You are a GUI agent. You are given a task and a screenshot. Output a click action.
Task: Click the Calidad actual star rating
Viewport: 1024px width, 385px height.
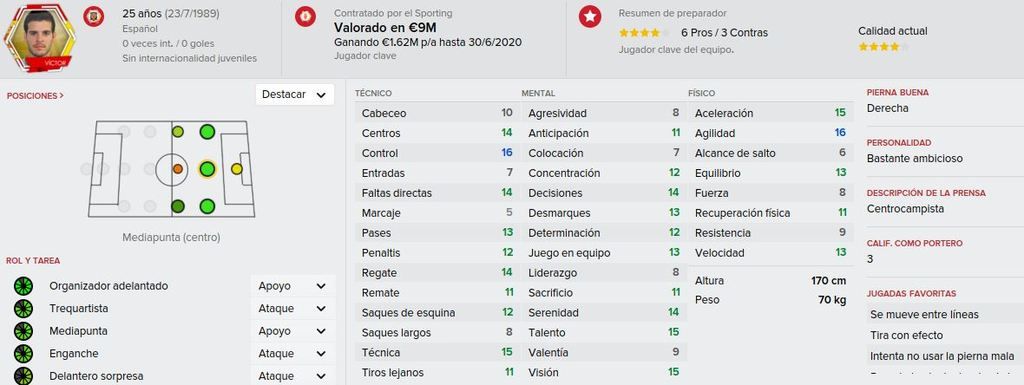tap(883, 47)
